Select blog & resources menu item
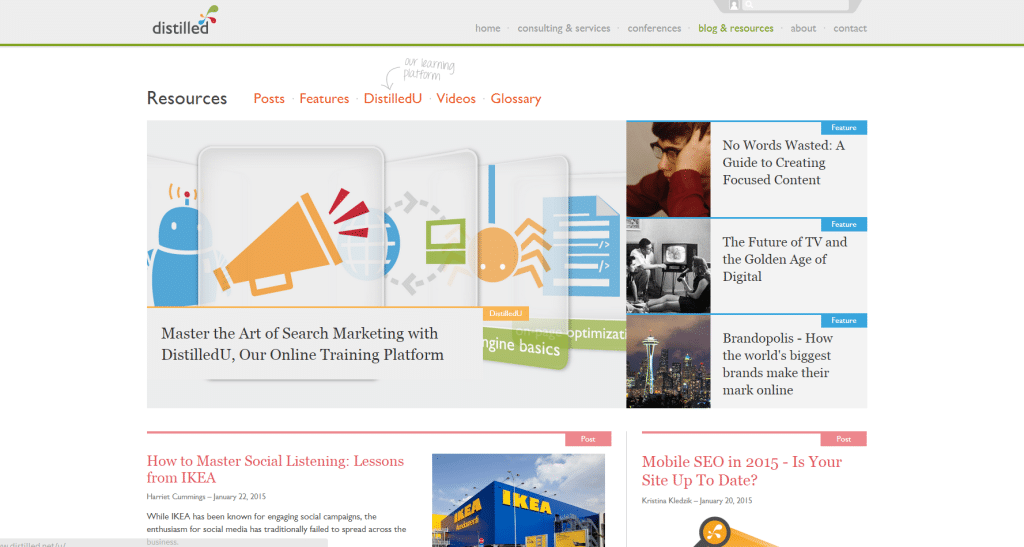The image size is (1024, 547). click(735, 28)
